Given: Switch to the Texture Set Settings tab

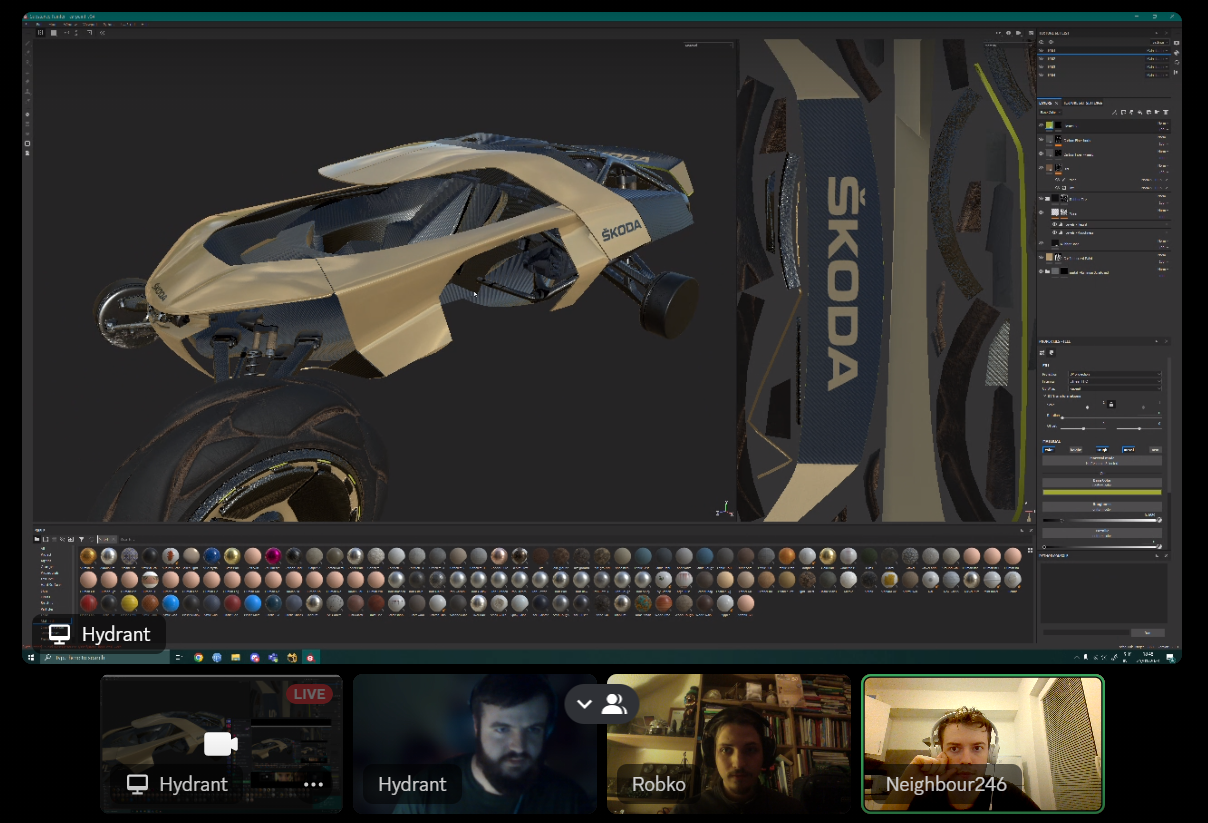Looking at the screenshot, I should pos(1083,102).
